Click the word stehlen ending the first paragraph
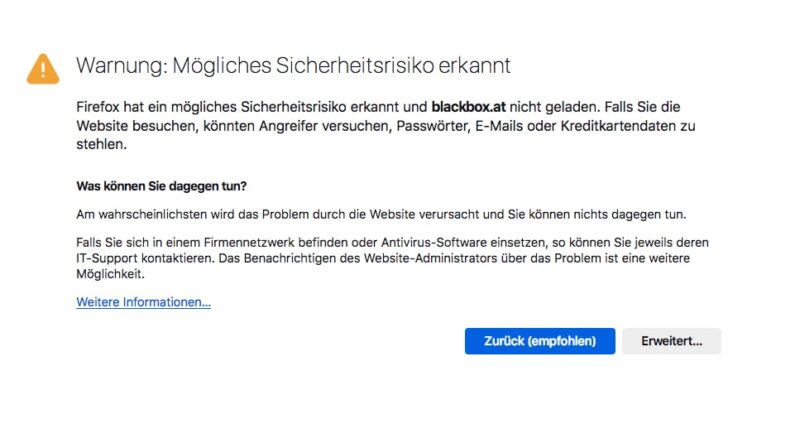This screenshot has width=800, height=424. pos(101,144)
